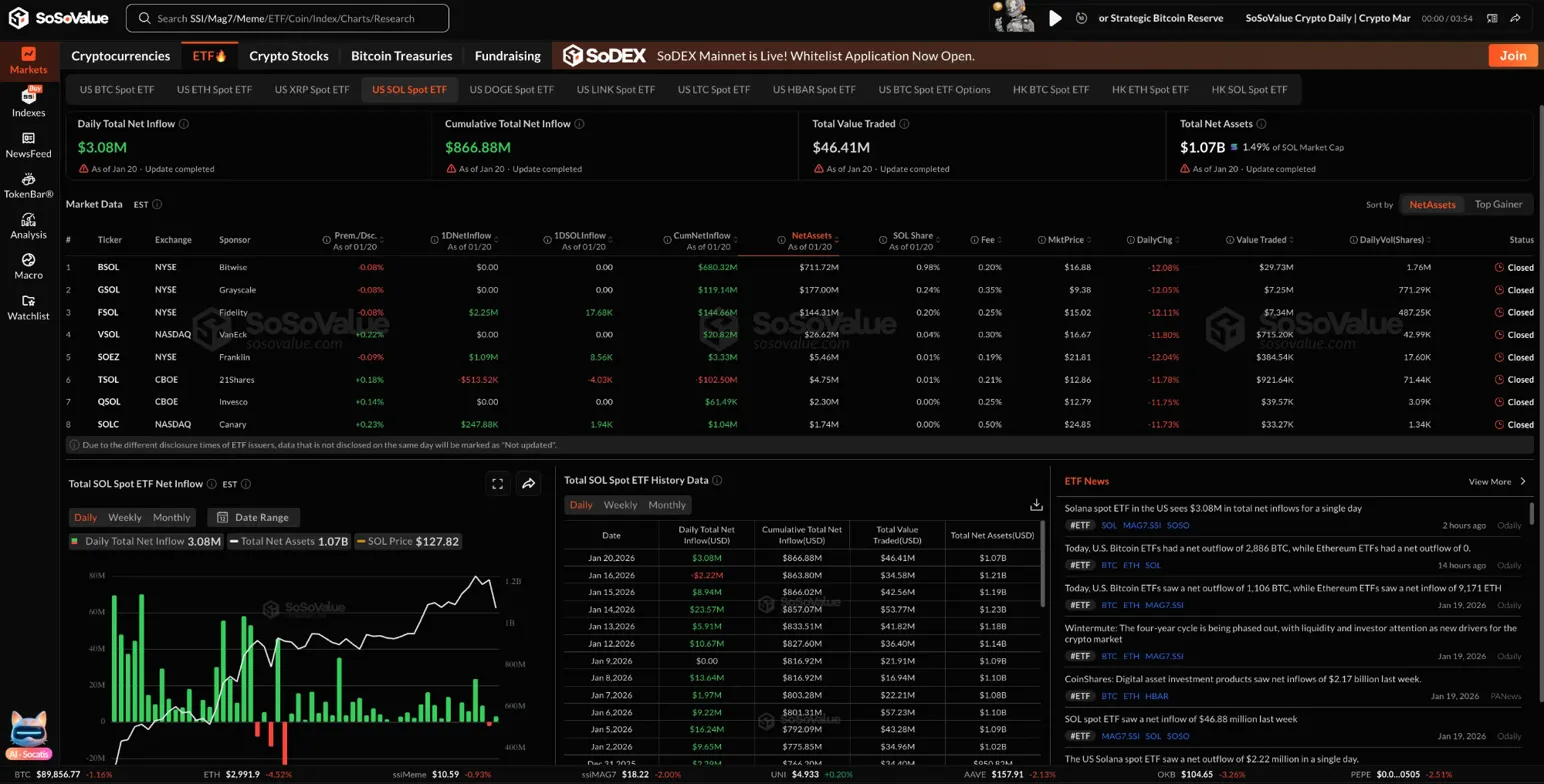Switch to US BTC Spot ETF tab
The image size is (1544, 784).
(x=117, y=89)
